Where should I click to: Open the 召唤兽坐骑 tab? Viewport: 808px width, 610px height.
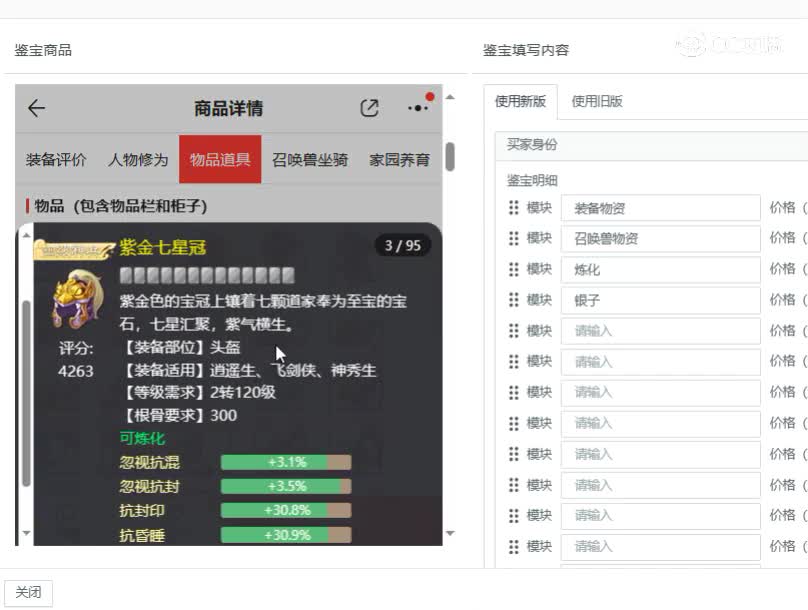(307, 159)
